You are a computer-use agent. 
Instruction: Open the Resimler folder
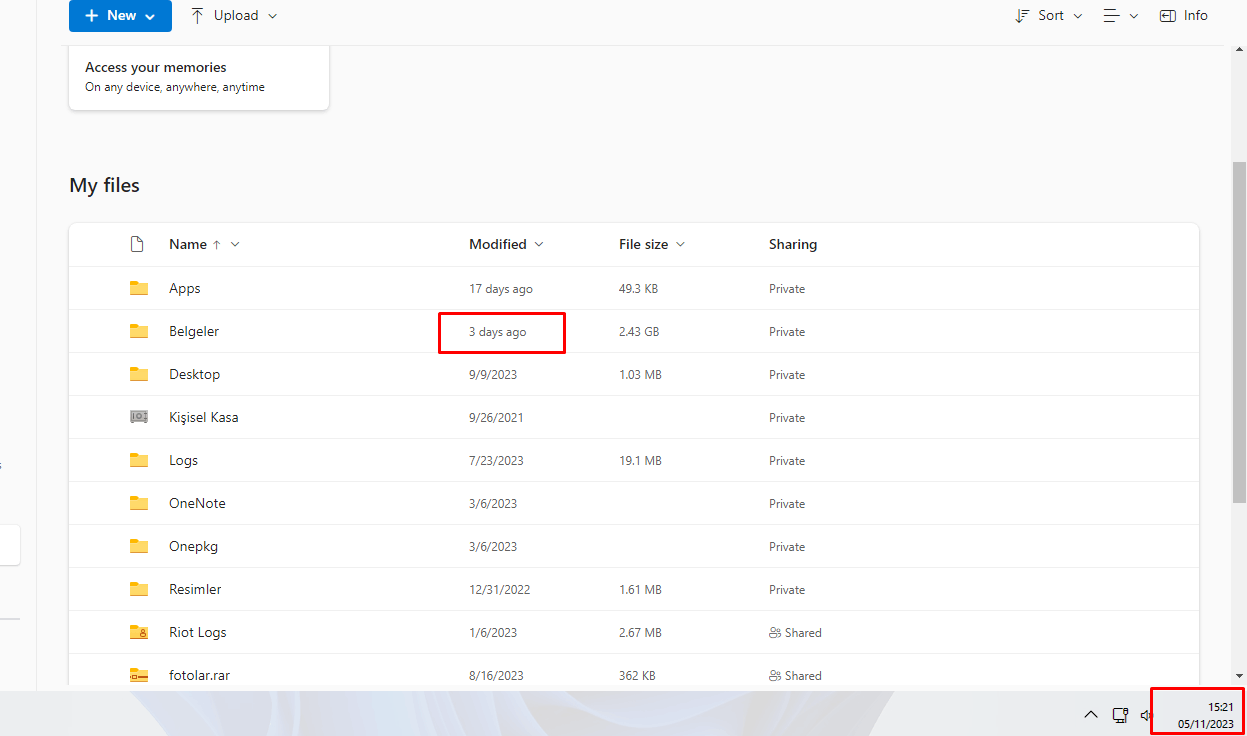(195, 589)
